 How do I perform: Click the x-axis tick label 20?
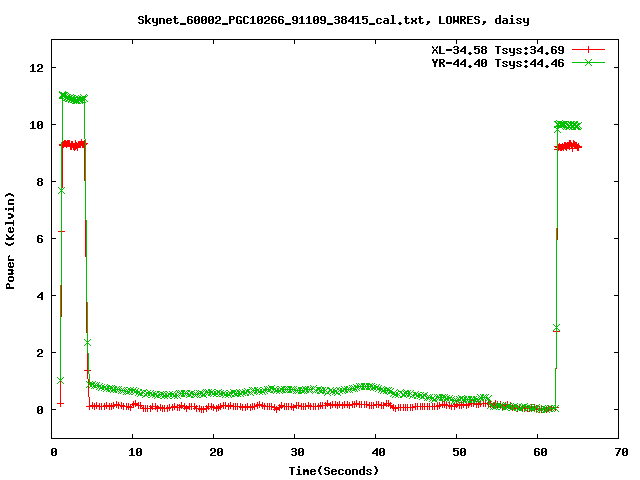(216, 452)
